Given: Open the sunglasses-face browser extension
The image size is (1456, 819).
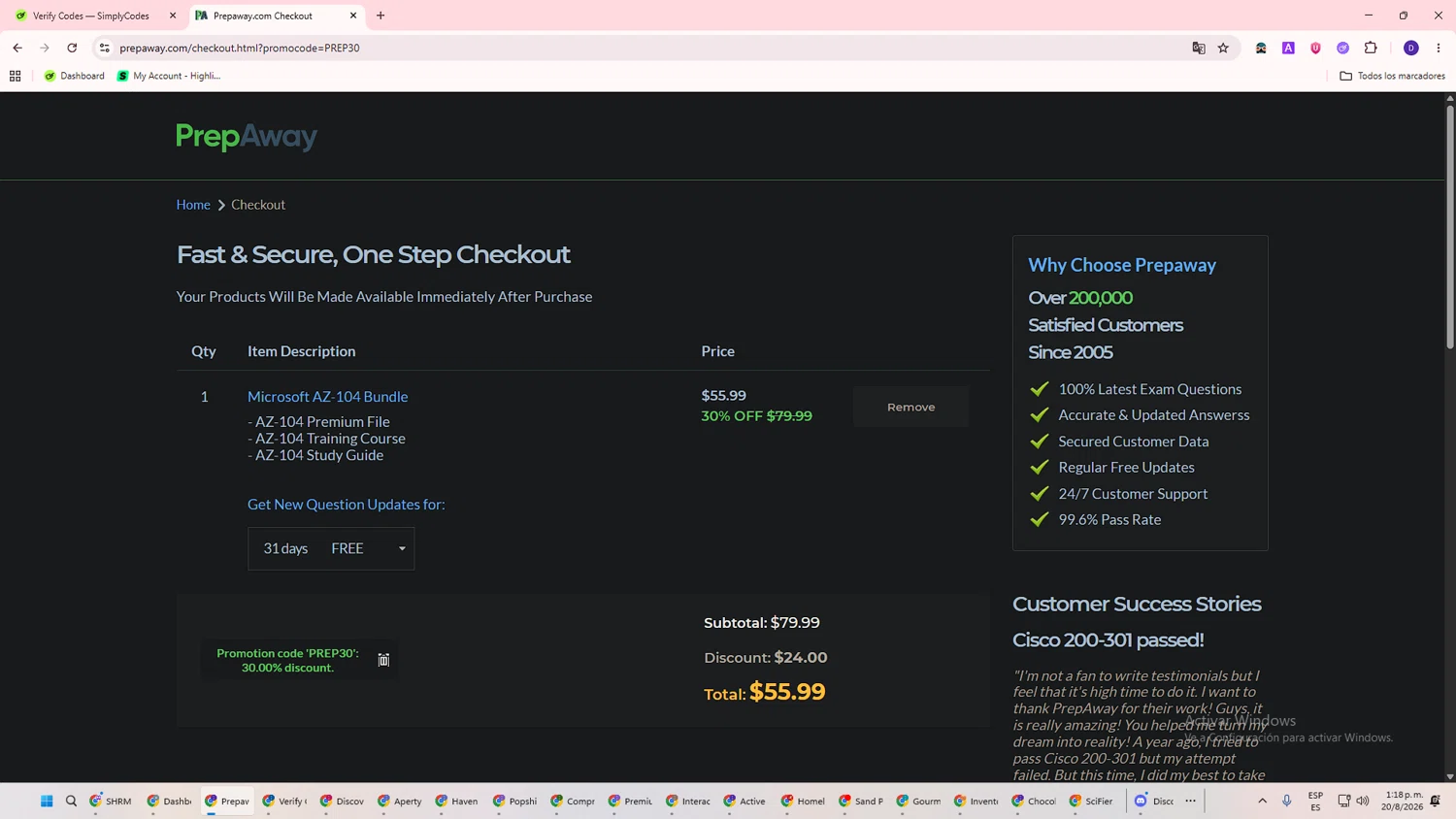Looking at the screenshot, I should 1261,48.
